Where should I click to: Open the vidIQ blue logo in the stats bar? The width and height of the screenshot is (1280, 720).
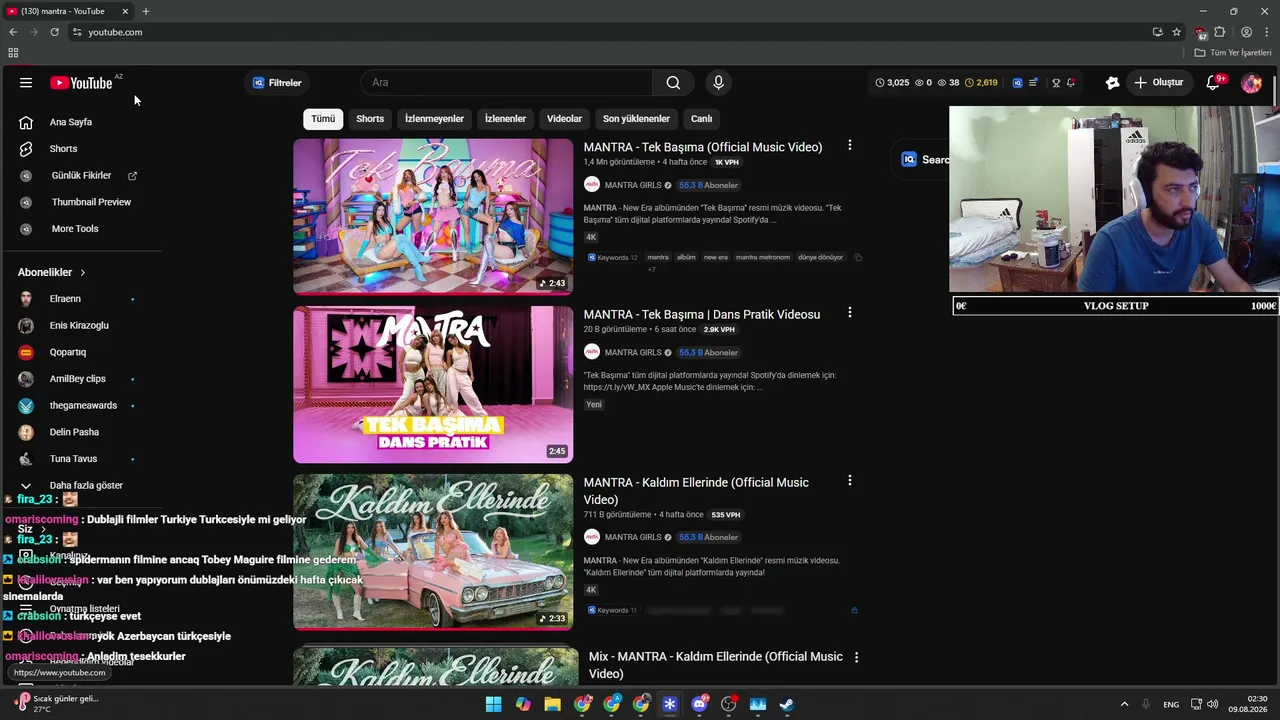point(1018,83)
